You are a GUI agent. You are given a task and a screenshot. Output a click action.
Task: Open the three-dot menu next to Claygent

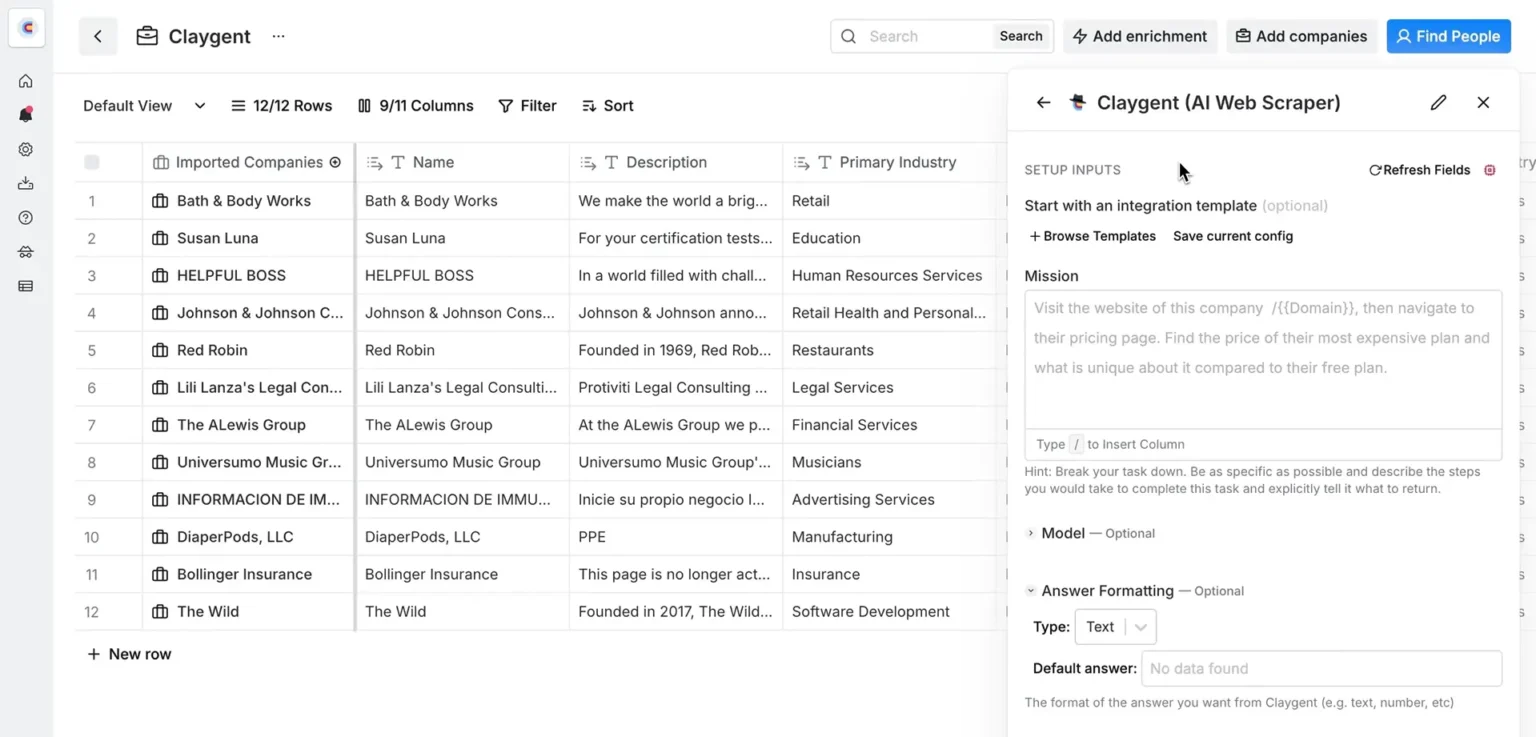pos(278,36)
